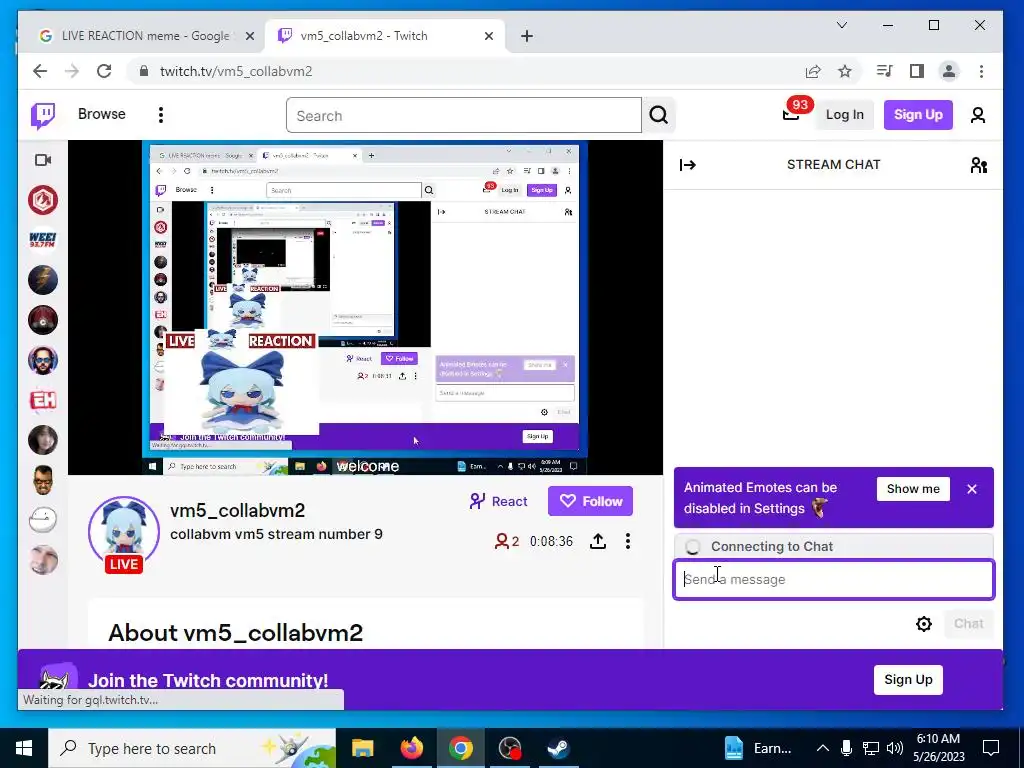The width and height of the screenshot is (1024, 768).
Task: Click Sign Up in the bottom banner
Action: (908, 680)
